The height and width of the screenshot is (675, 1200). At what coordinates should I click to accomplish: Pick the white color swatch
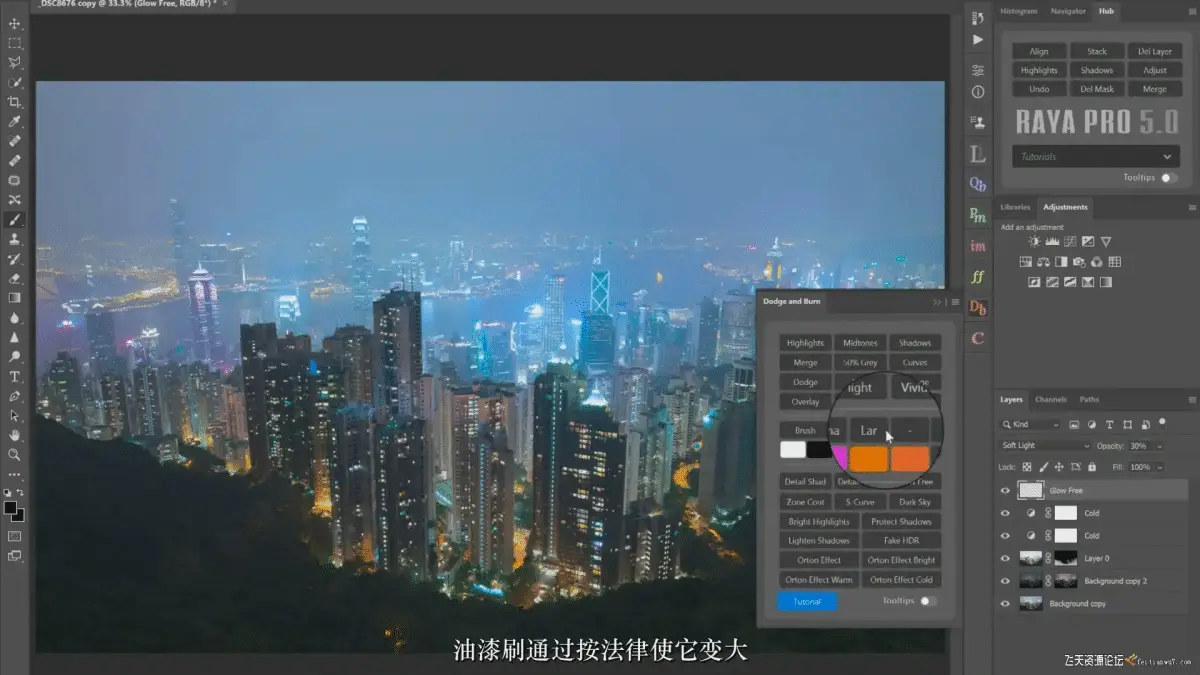[793, 450]
